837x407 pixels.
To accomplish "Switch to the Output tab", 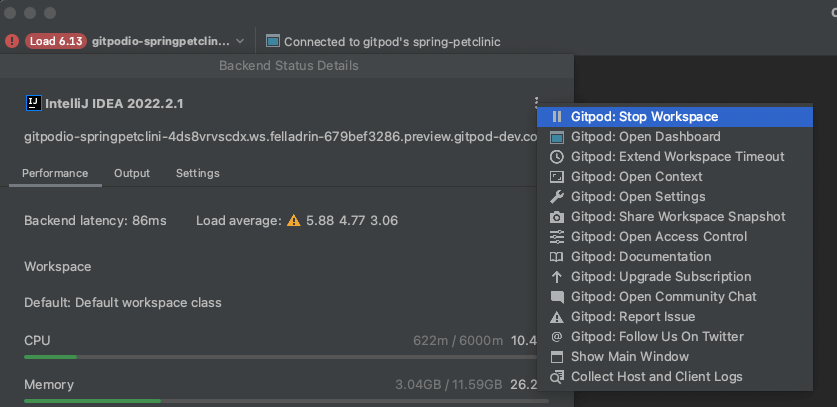I will pos(132,173).
